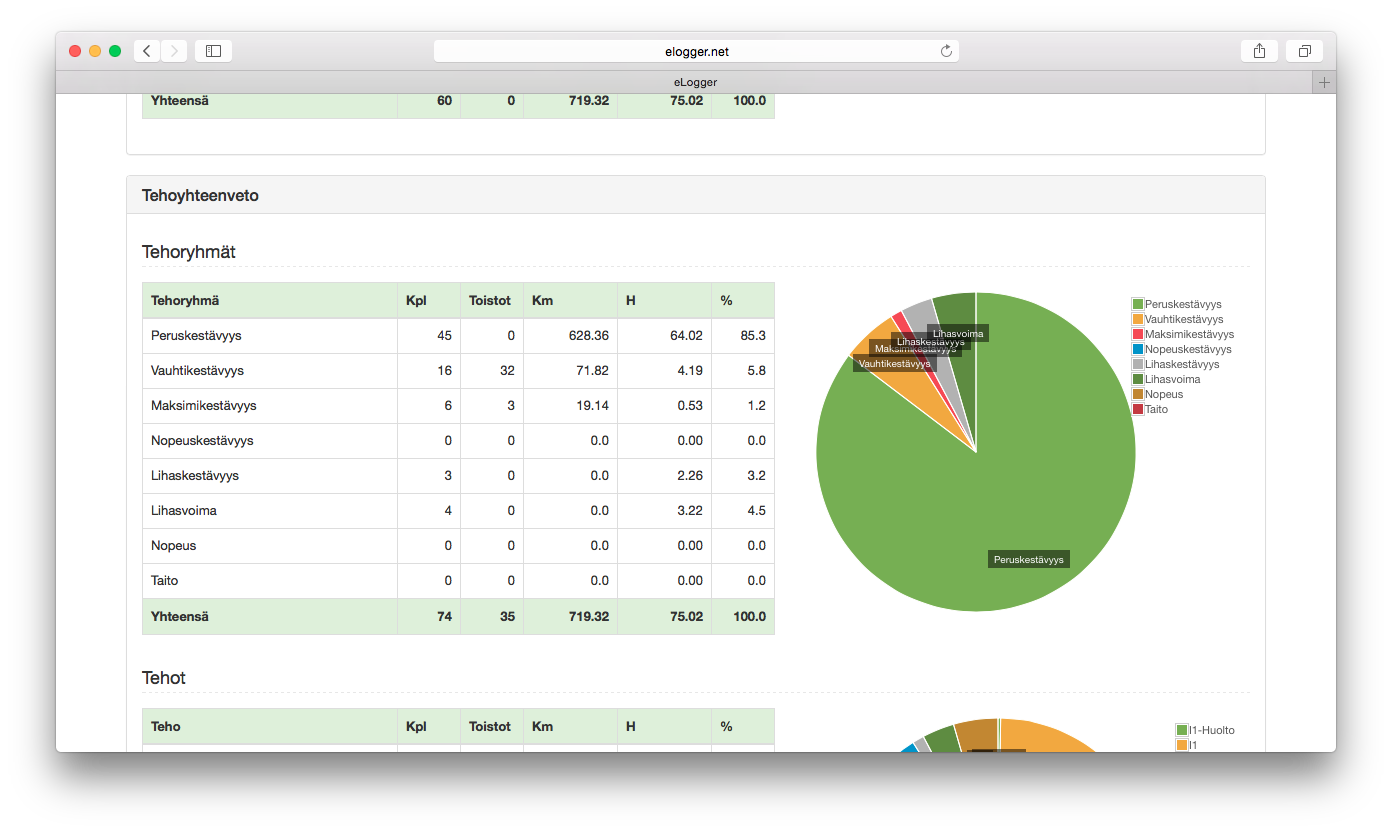Viewport: 1392px width, 832px height.
Task: Select the Lihasvoima table row label
Action: [184, 510]
